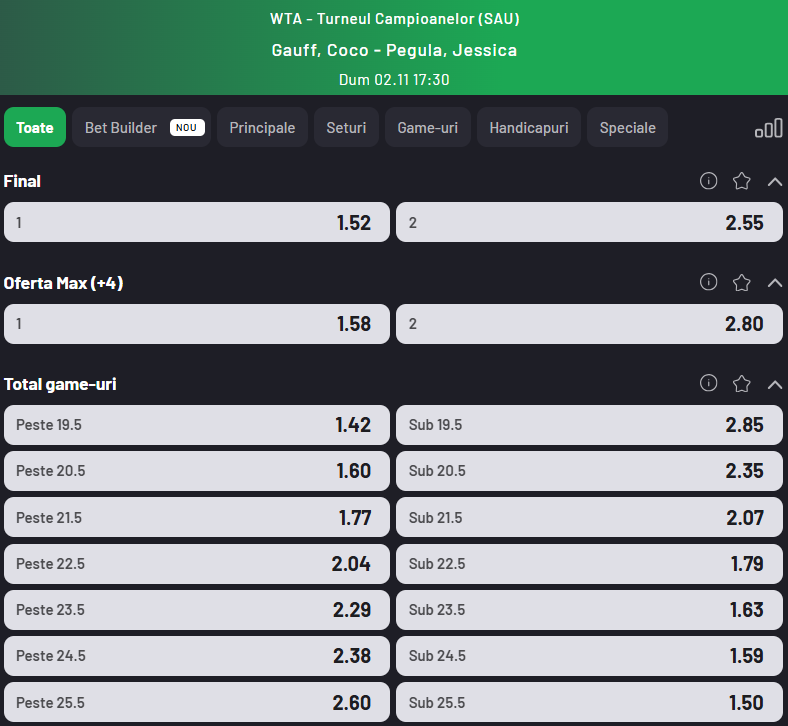Switch to the Bet Builder tab
This screenshot has height=726, width=788.
tap(141, 128)
